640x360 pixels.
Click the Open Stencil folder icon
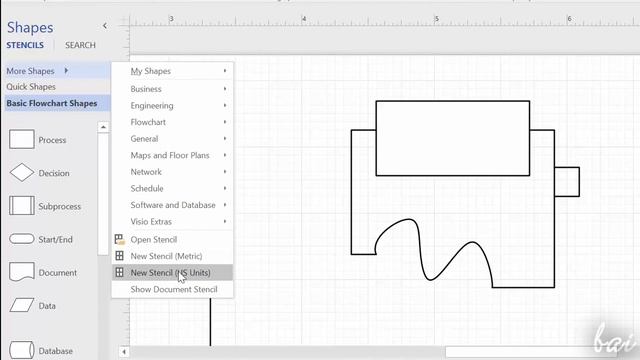coord(119,240)
